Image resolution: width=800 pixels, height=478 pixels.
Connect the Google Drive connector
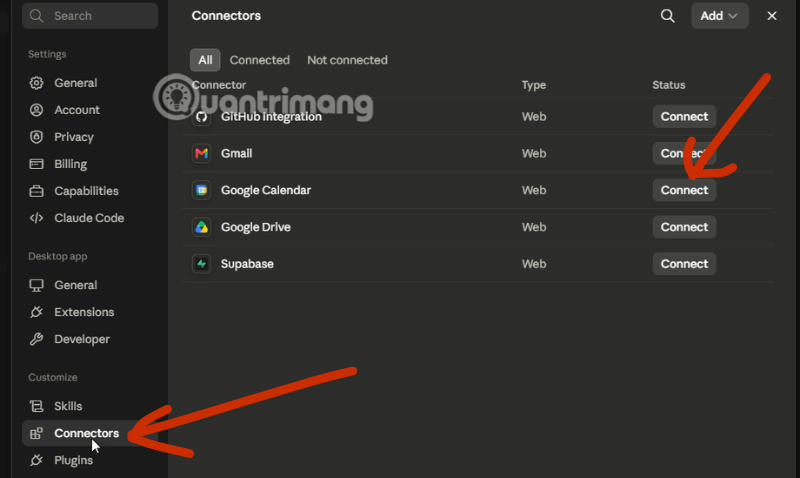pyautogui.click(x=684, y=227)
